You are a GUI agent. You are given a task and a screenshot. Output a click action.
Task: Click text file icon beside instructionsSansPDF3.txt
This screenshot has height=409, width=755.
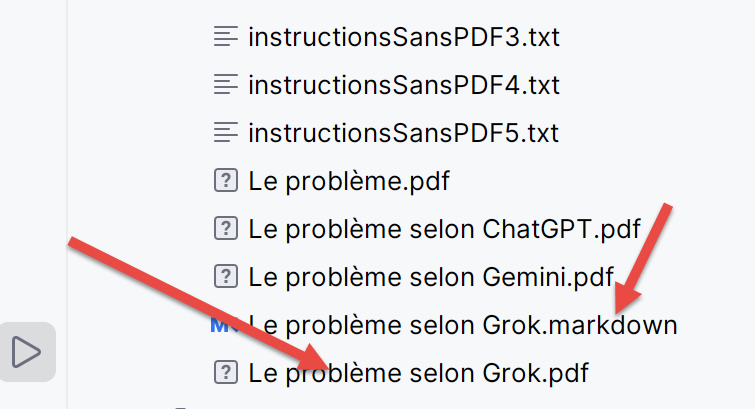pos(225,37)
